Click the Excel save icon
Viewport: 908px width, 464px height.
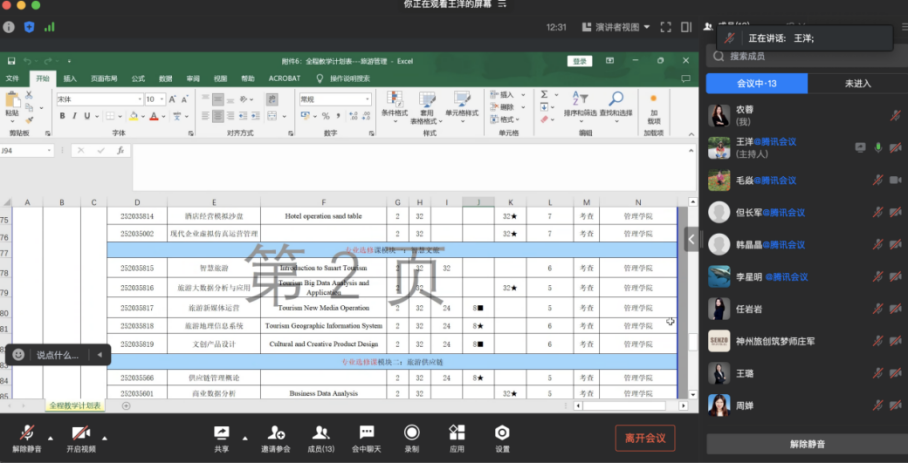(11, 61)
